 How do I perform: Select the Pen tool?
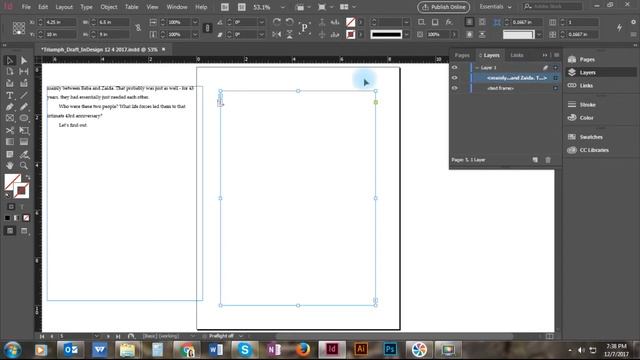coord(10,107)
